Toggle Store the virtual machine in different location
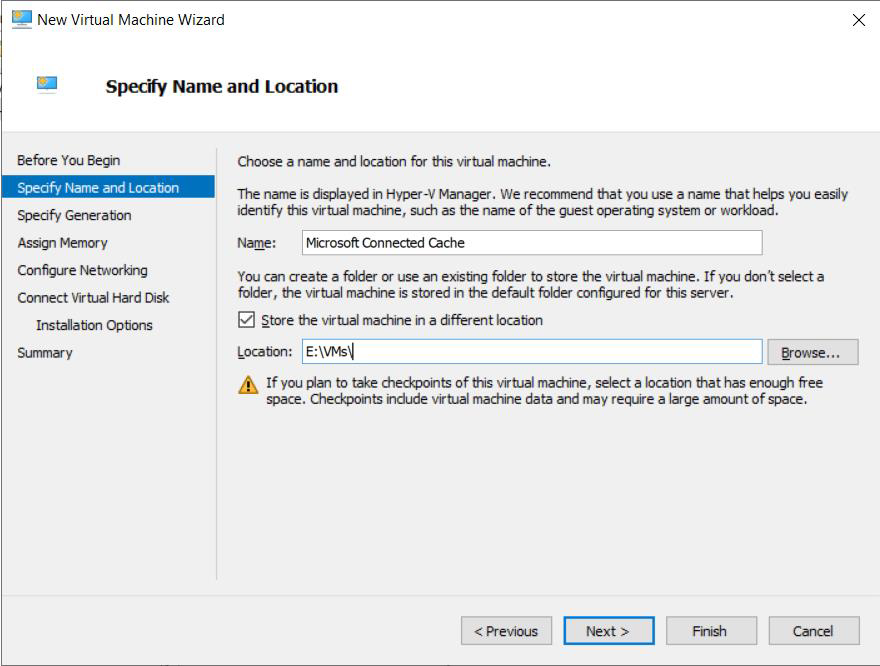 point(246,320)
